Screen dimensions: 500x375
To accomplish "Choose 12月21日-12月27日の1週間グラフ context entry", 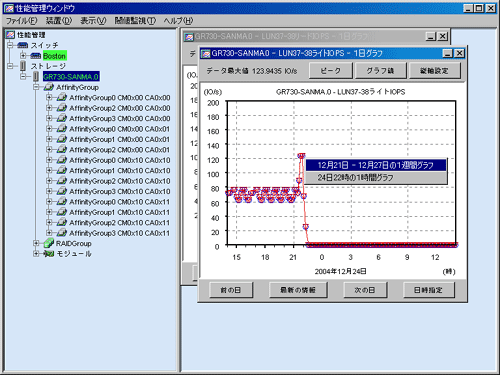I will [x=376, y=165].
